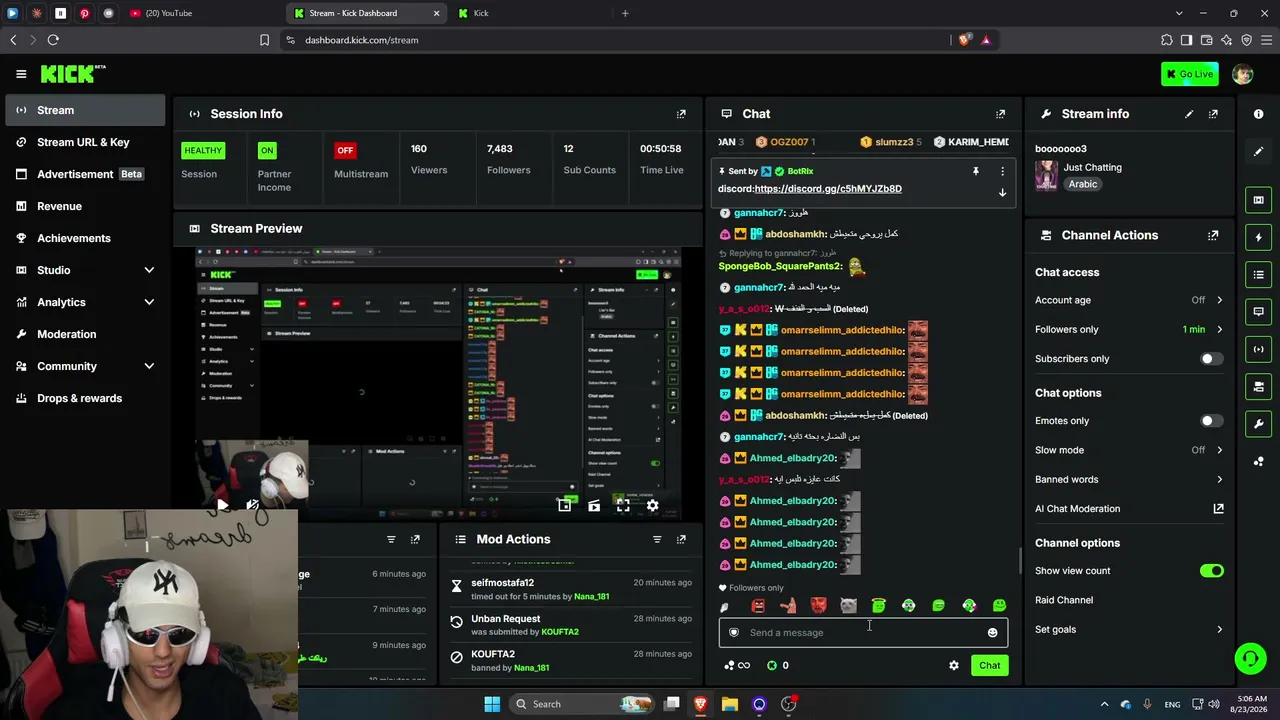Pop out the Chat panel

1000,114
